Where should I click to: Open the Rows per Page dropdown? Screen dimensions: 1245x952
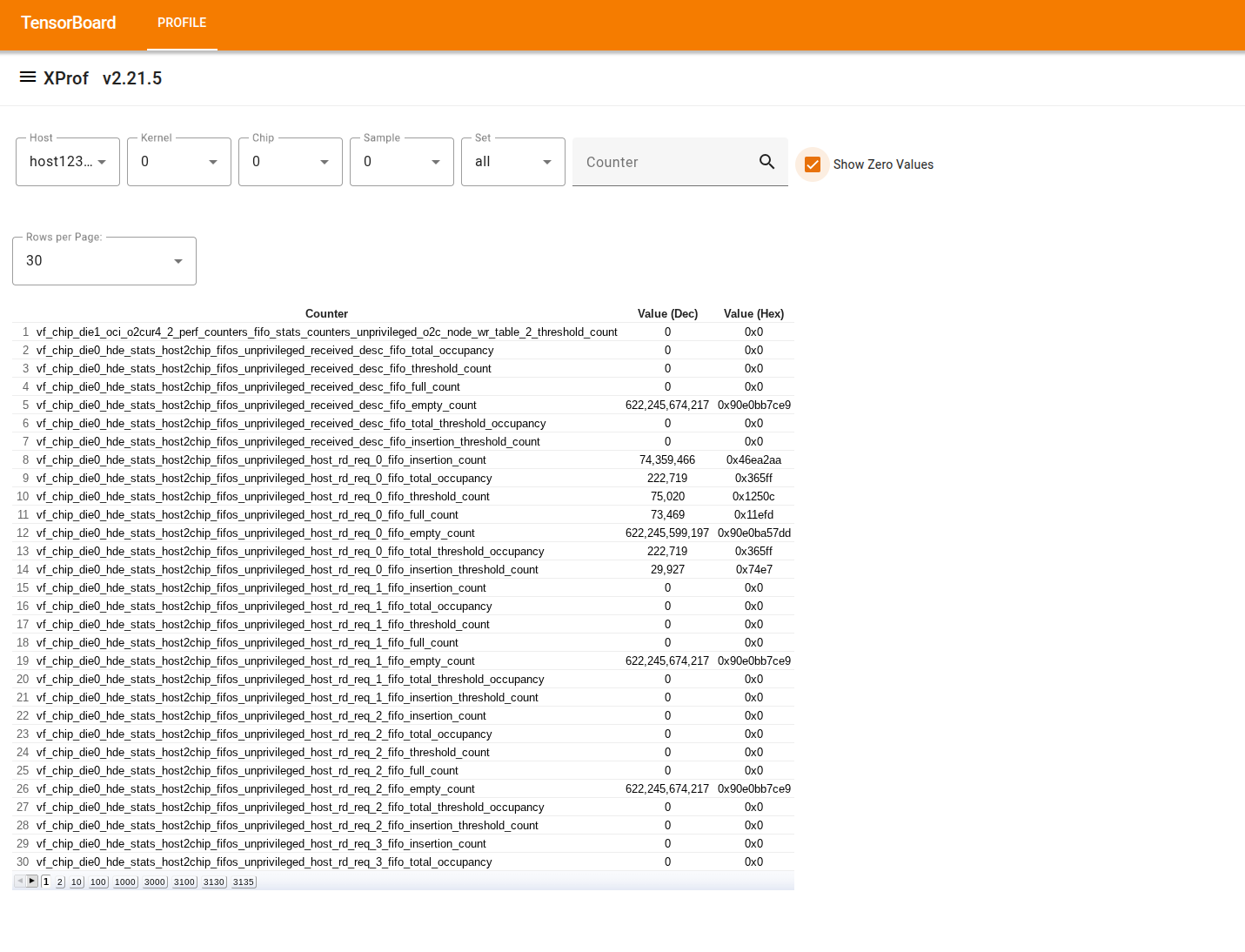tap(177, 261)
